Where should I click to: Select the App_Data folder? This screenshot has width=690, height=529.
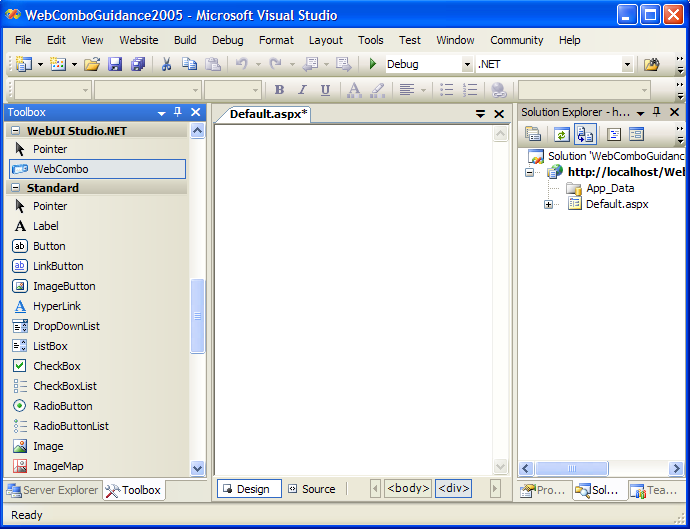609,188
